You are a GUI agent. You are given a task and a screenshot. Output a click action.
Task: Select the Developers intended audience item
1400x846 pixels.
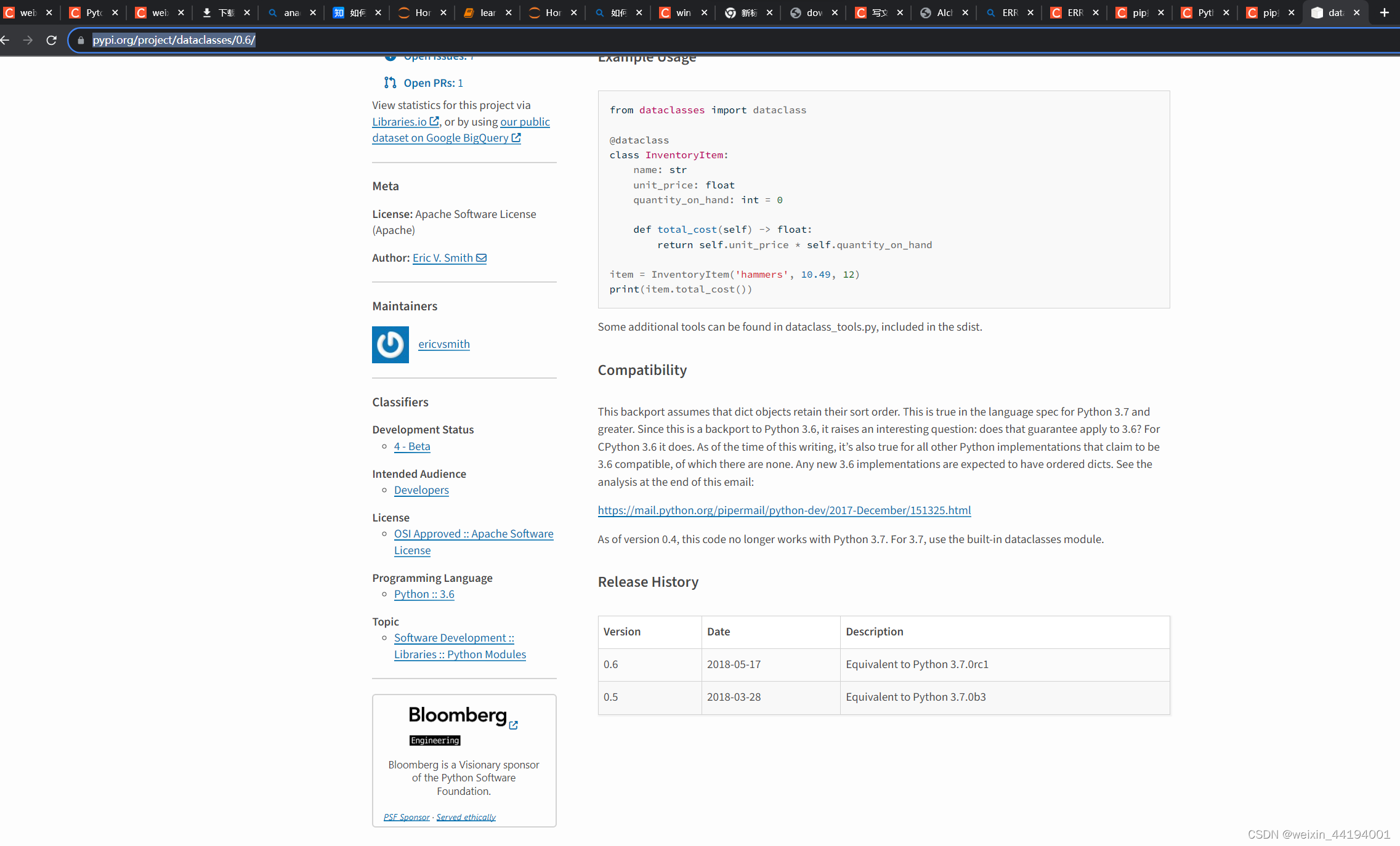421,489
